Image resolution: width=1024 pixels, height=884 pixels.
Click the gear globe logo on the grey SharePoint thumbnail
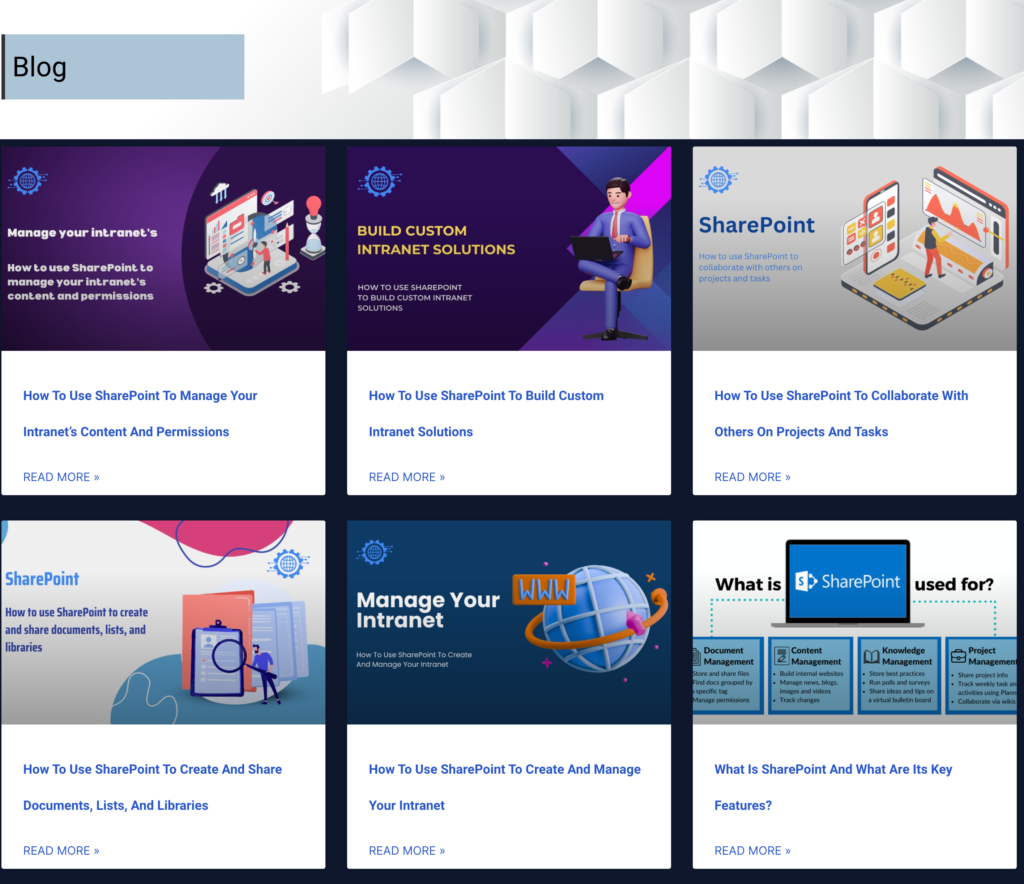pos(718,179)
